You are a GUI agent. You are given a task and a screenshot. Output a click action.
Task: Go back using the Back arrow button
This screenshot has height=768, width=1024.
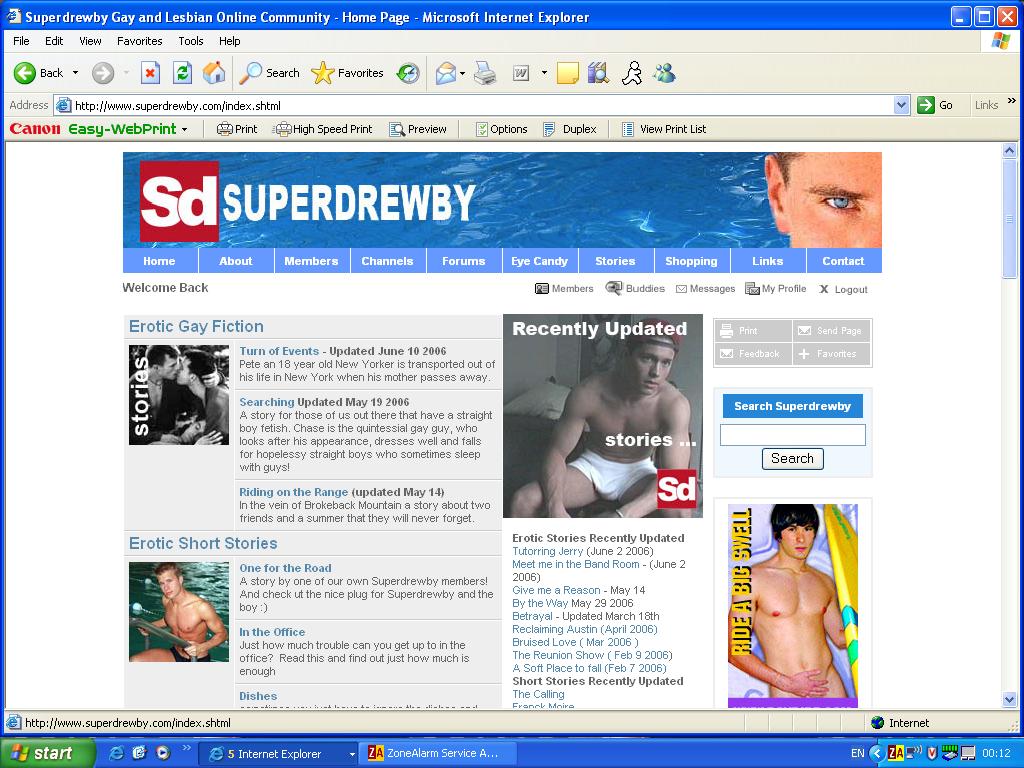[x=39, y=73]
